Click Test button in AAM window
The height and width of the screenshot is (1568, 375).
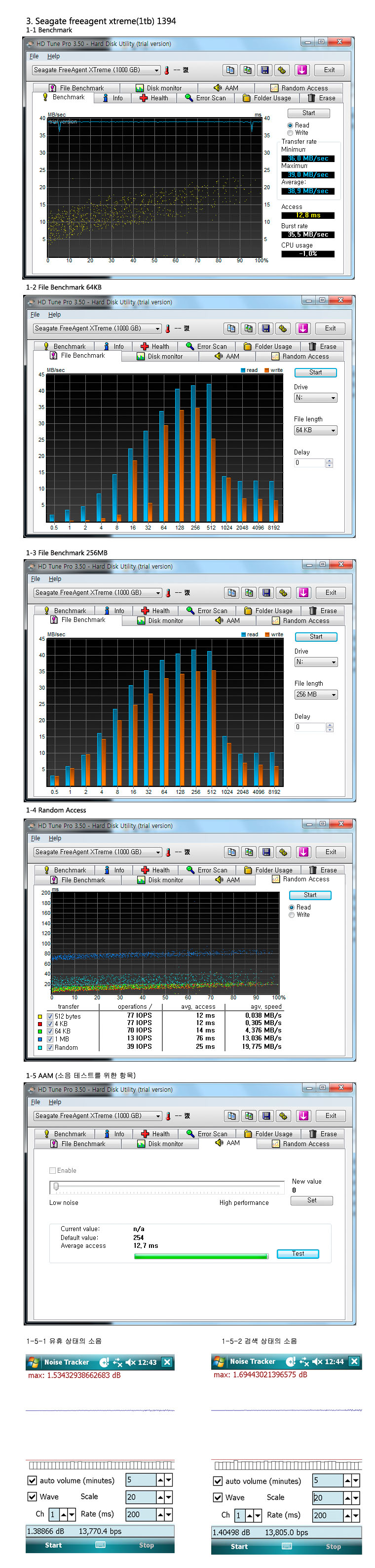point(298,1253)
